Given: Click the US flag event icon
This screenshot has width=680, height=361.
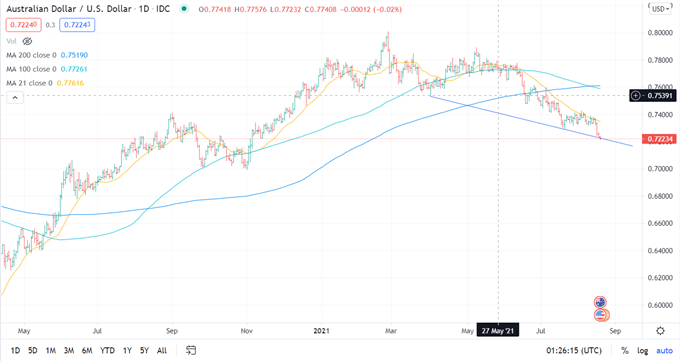Looking at the screenshot, I should [601, 315].
